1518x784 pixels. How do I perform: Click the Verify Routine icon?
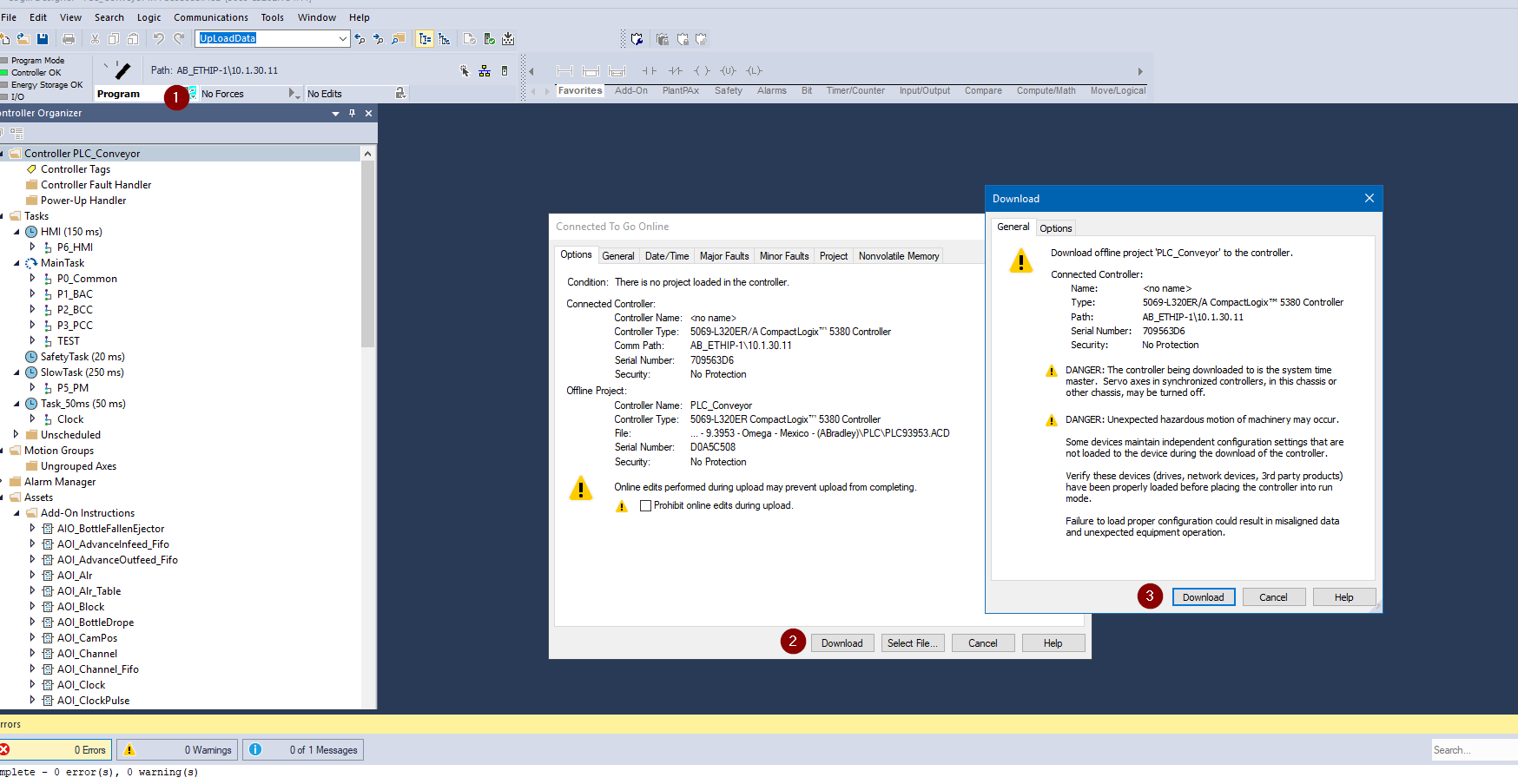470,39
